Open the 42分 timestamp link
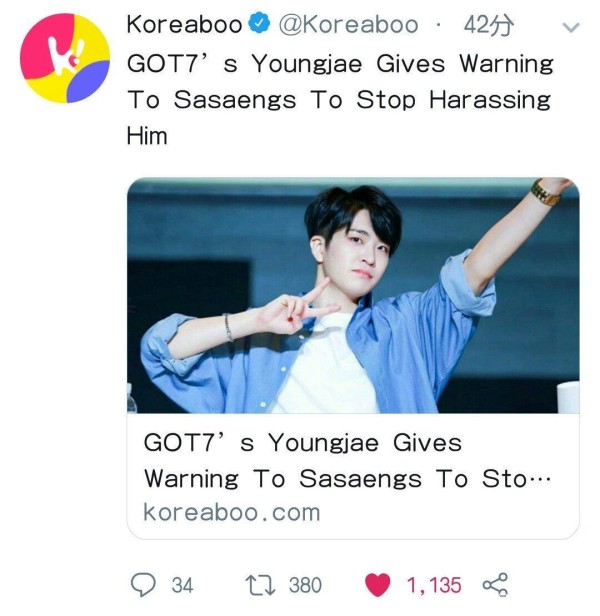600x616 pixels. pos(488,25)
